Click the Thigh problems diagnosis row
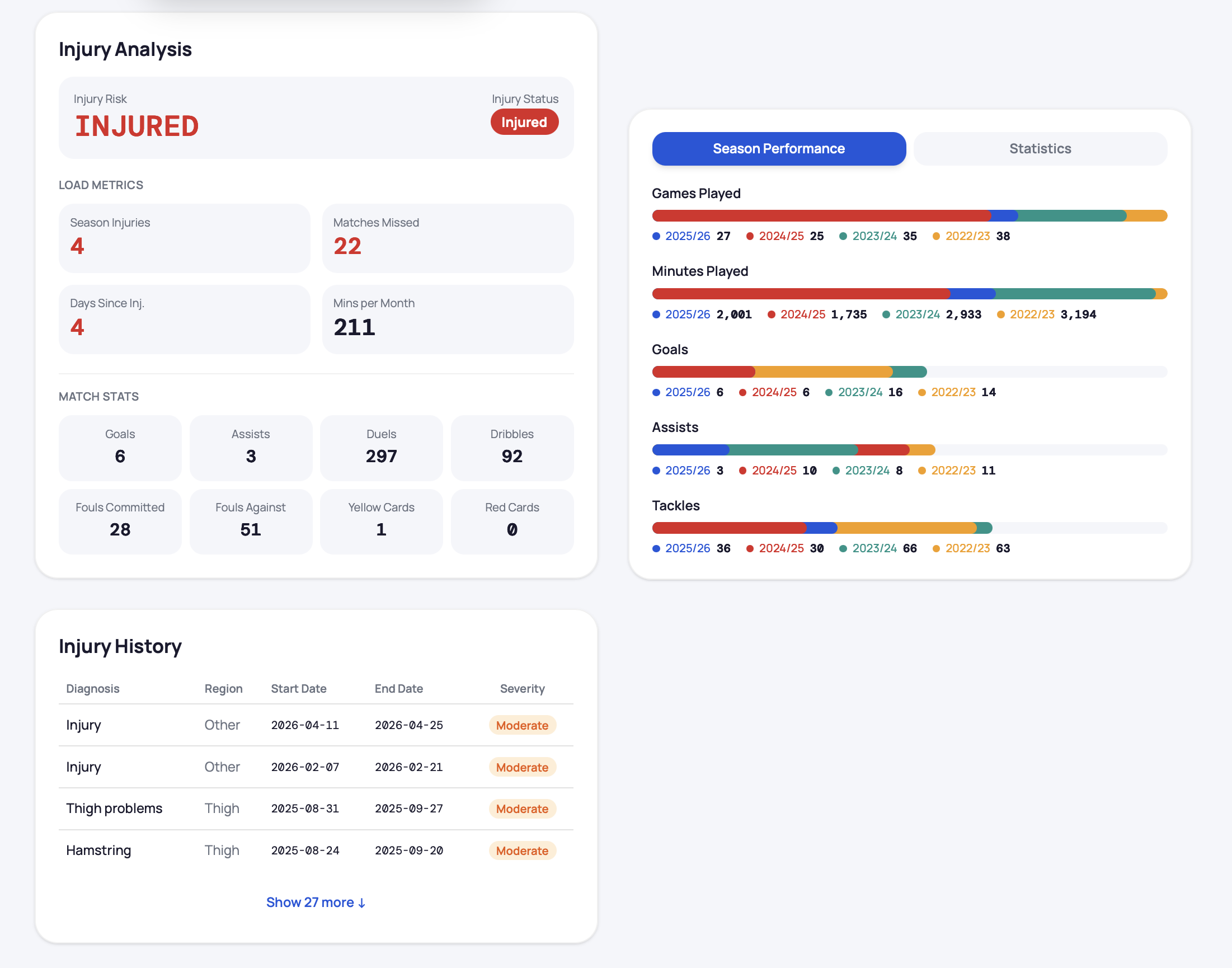1232x968 pixels. point(316,809)
